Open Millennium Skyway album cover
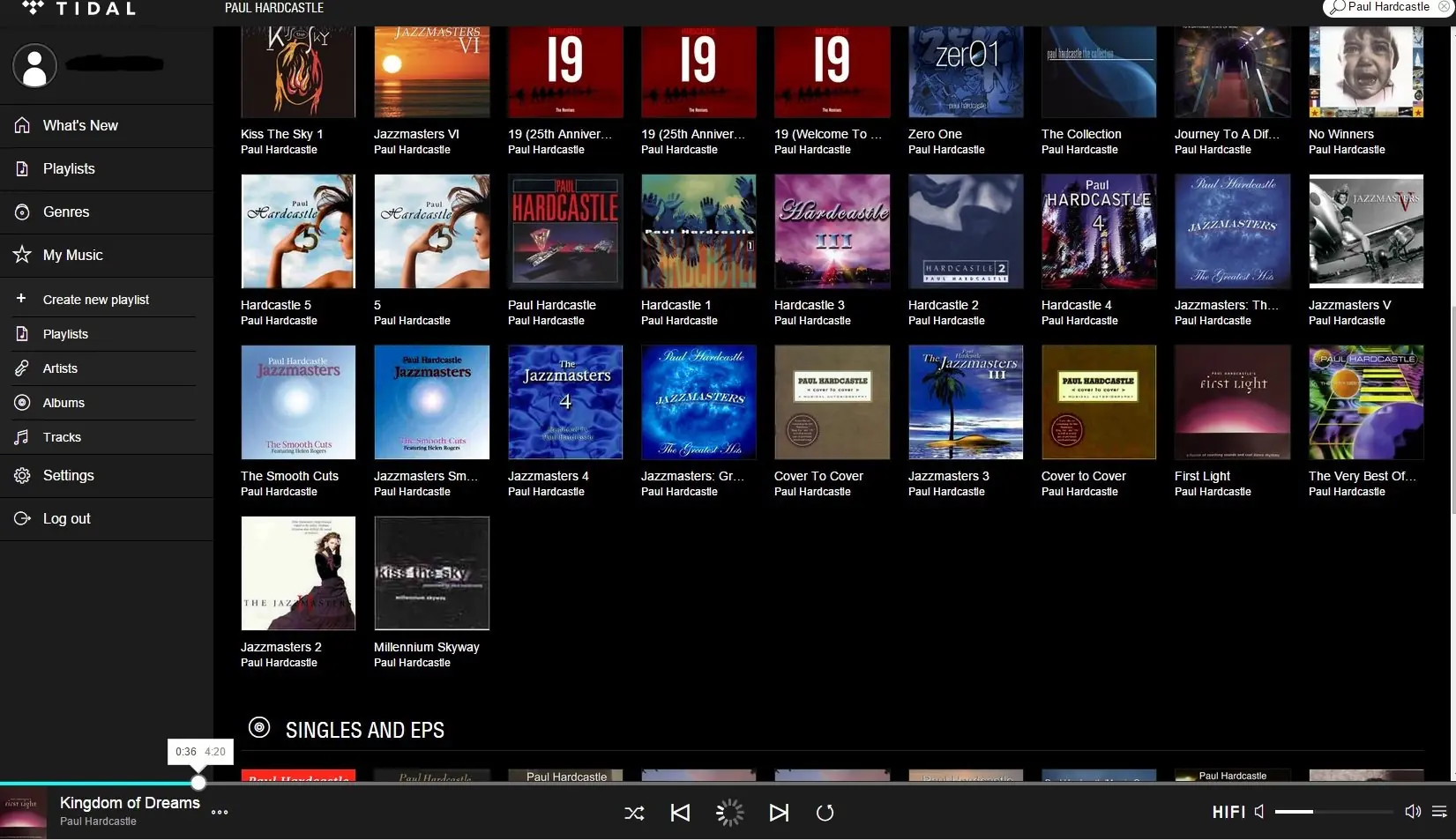1456x840 pixels. [431, 573]
